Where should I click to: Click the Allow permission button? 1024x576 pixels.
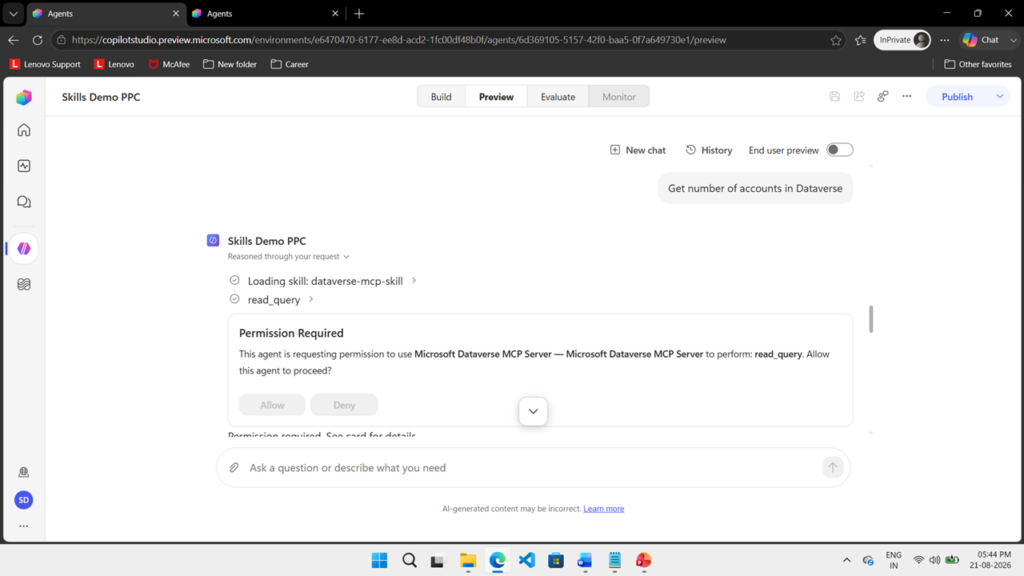point(272,405)
